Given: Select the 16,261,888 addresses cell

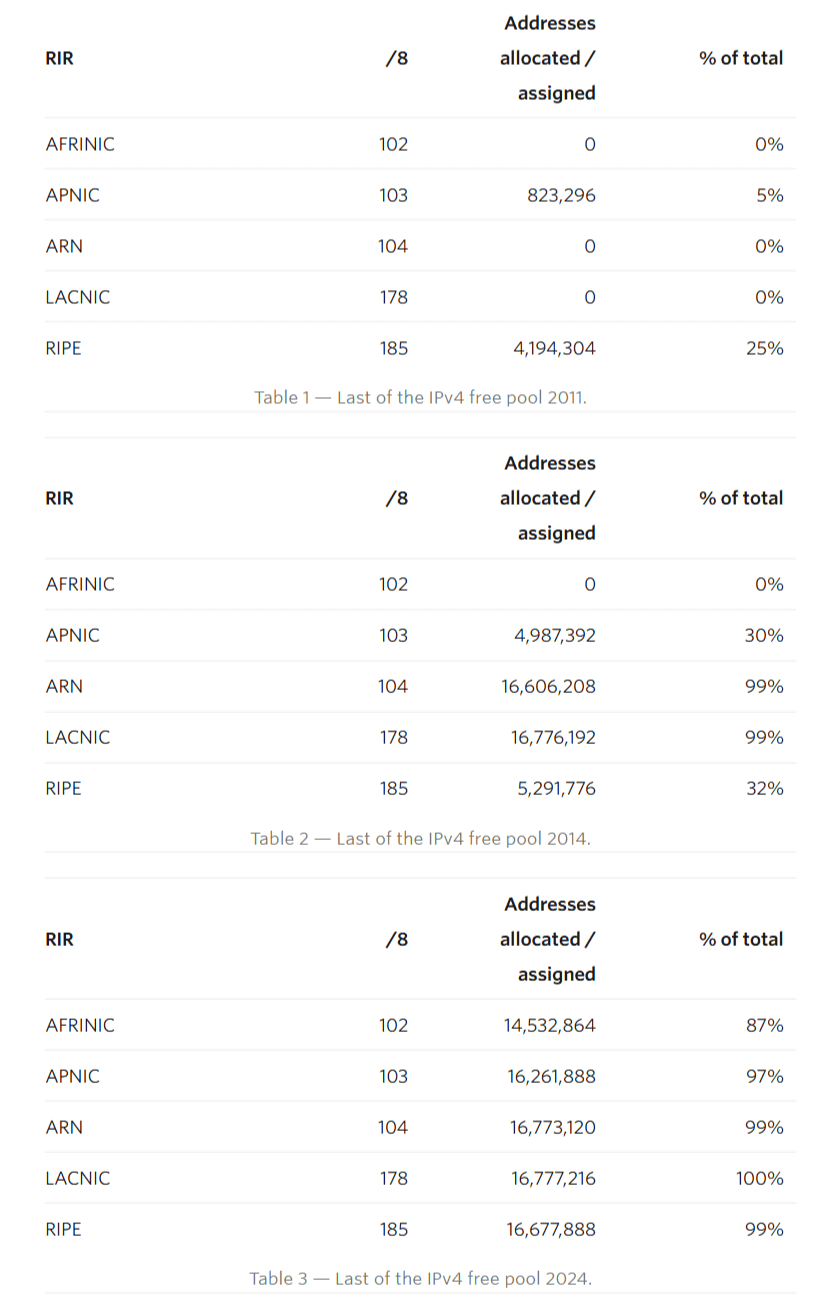Looking at the screenshot, I should point(551,1076).
